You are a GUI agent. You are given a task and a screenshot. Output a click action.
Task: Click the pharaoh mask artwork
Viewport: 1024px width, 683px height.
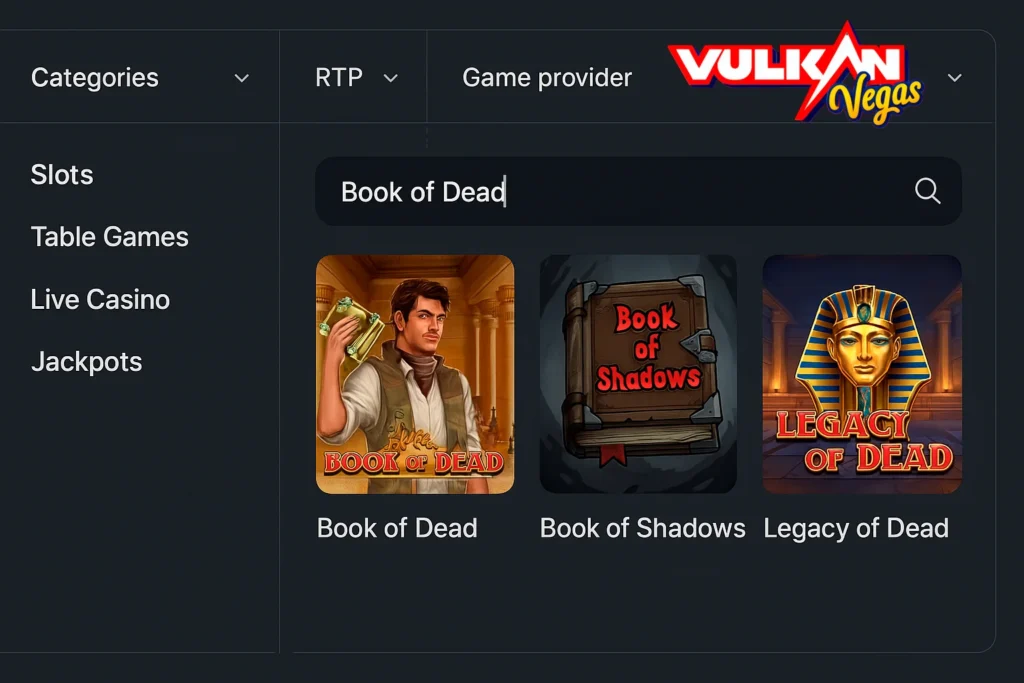tap(863, 346)
